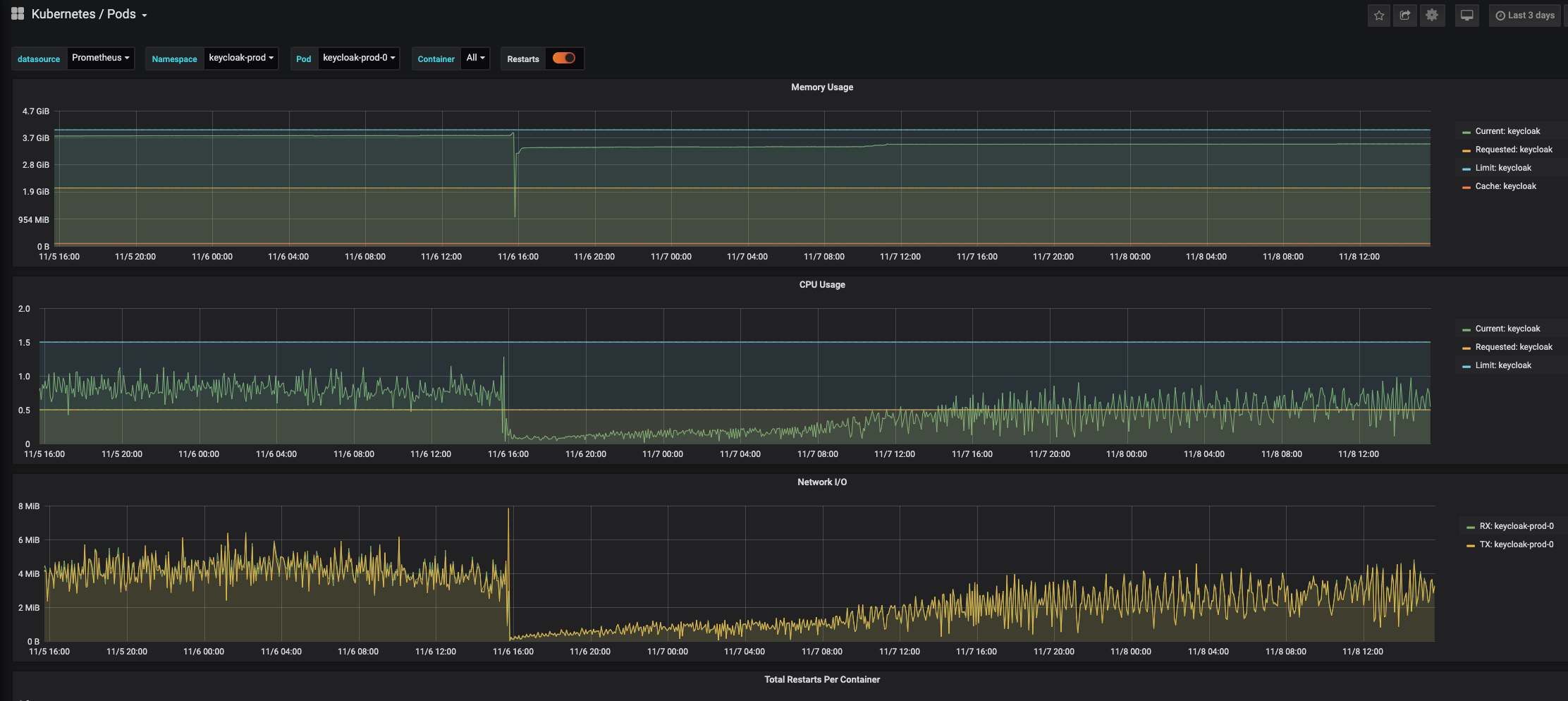
Task: Click the share dashboard icon
Action: [x=1405, y=16]
